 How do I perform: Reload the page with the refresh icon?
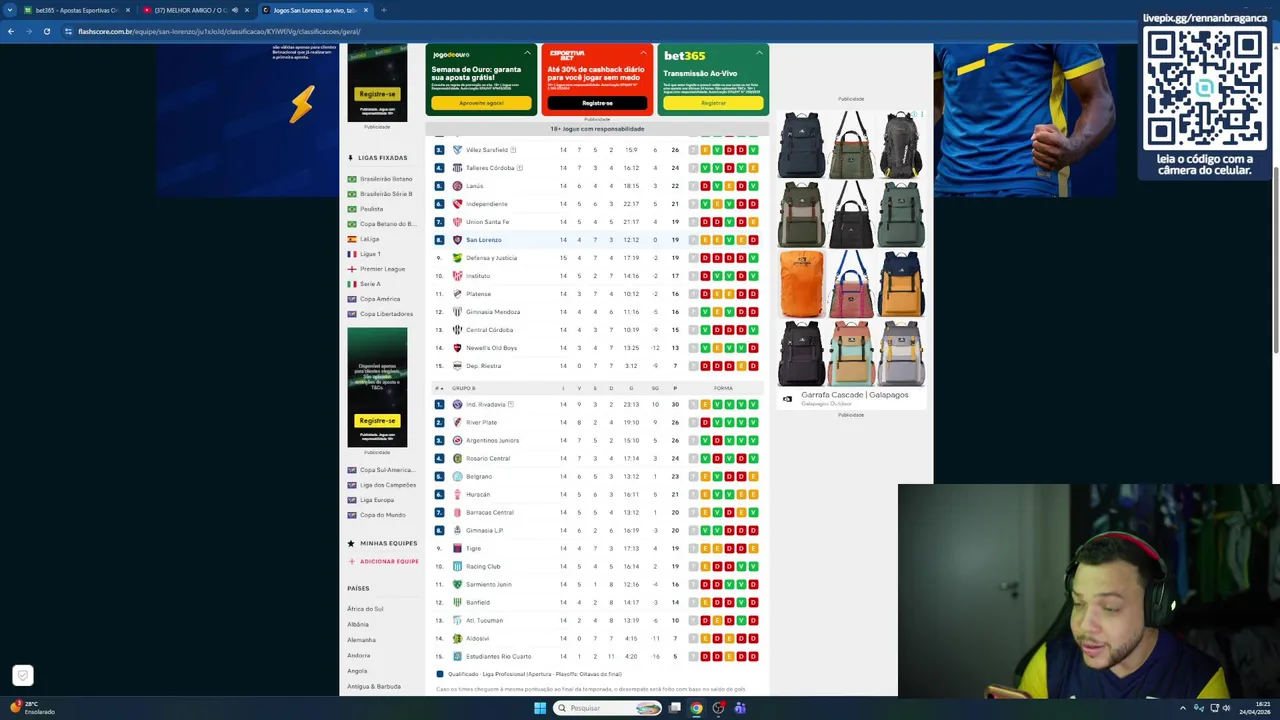pyautogui.click(x=46, y=31)
